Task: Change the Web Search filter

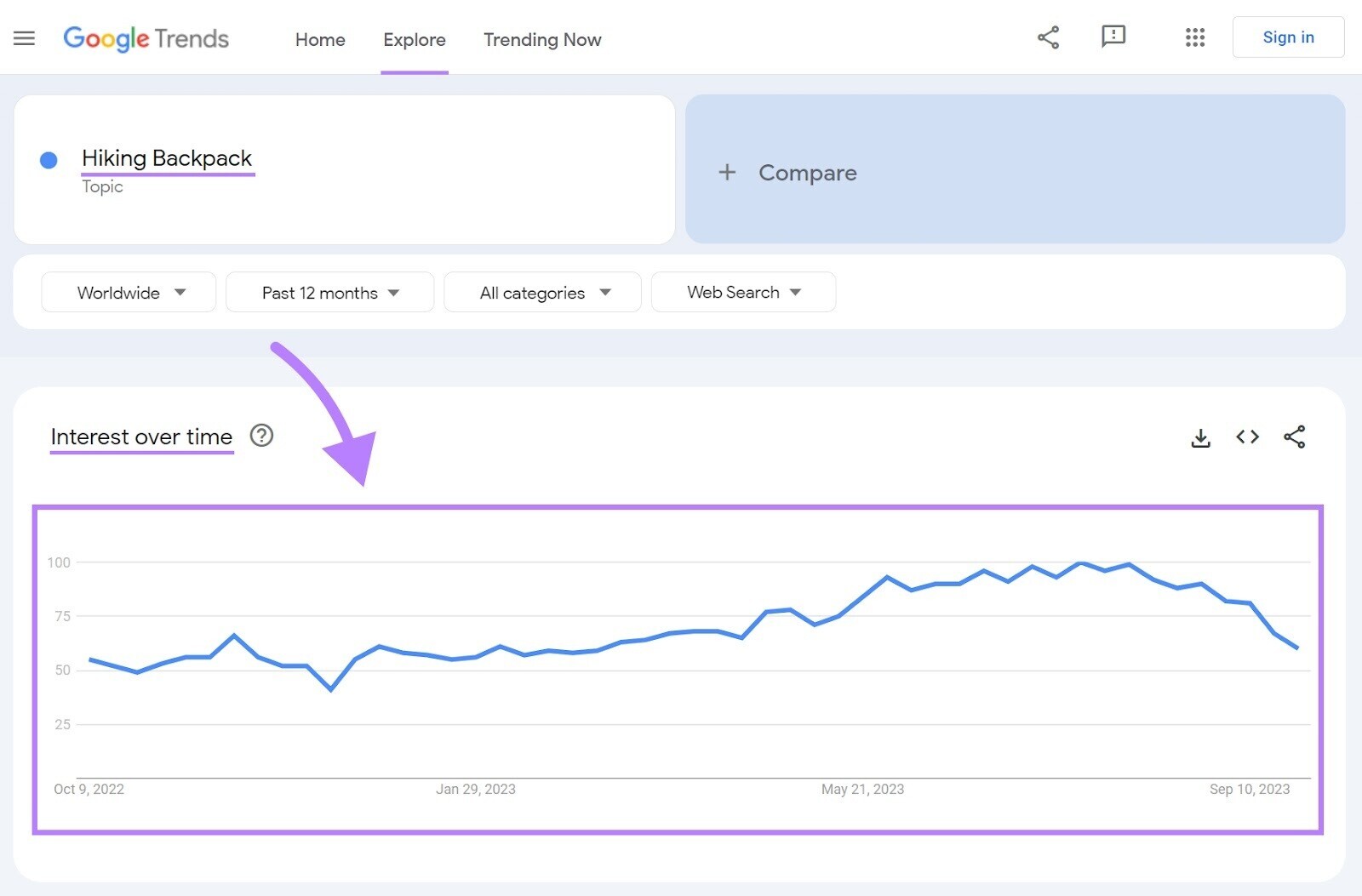Action: tap(742, 292)
